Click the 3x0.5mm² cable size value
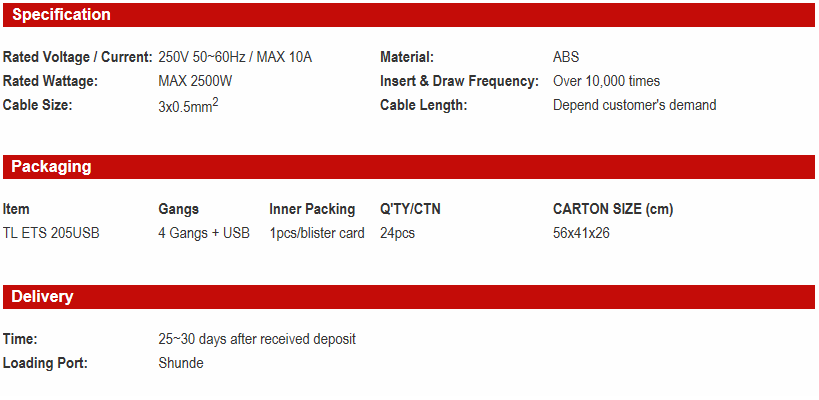819x400 pixels. pos(188,105)
